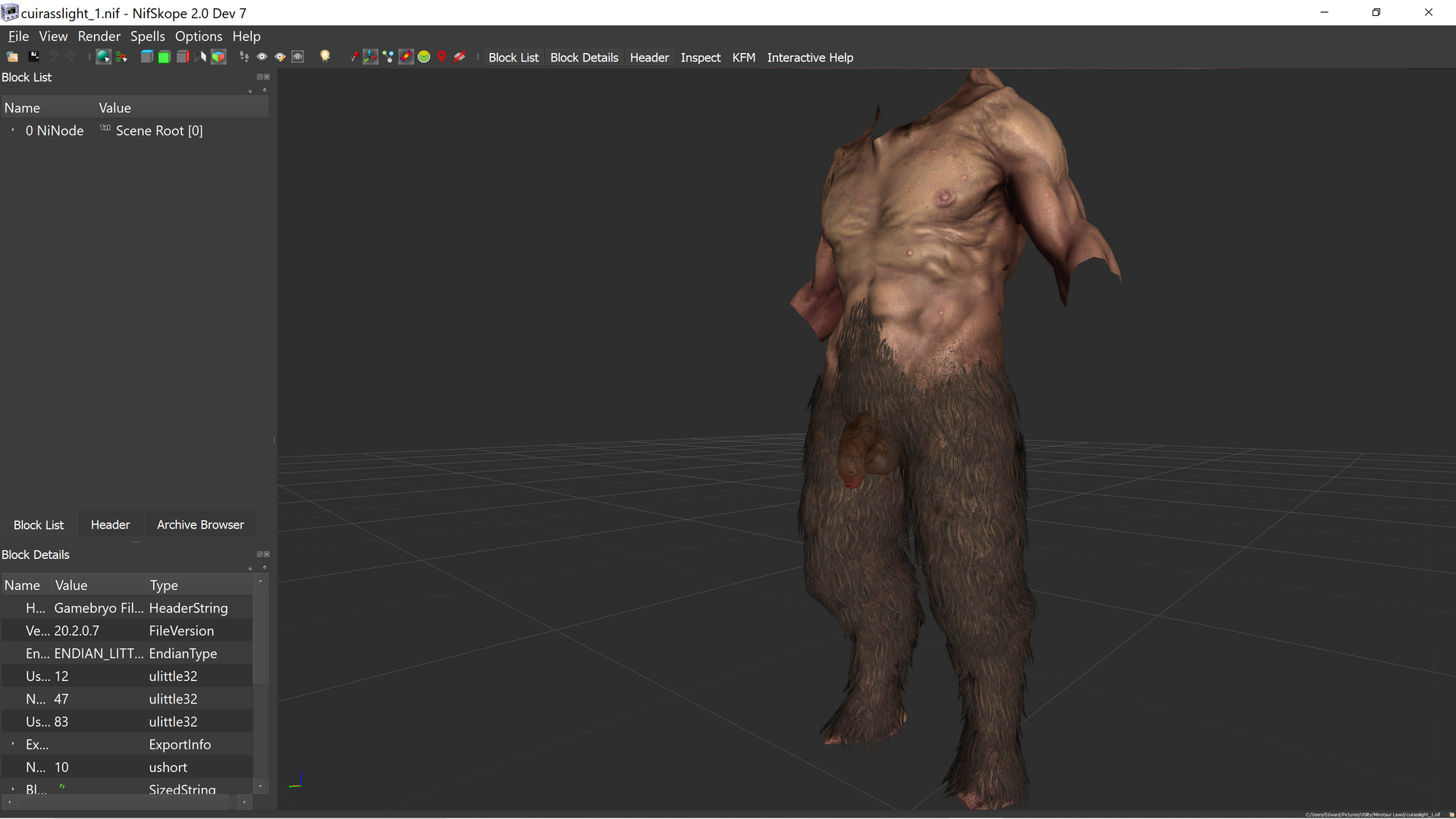
Task: Select the Scene Root [0] value
Action: (x=158, y=130)
